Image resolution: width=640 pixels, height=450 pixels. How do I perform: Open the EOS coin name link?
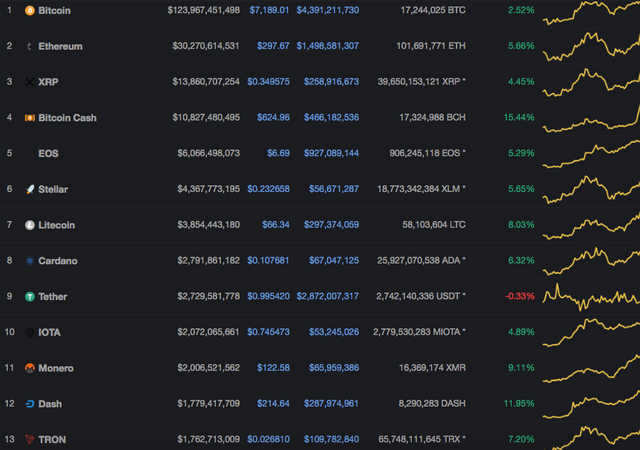[x=48, y=154]
